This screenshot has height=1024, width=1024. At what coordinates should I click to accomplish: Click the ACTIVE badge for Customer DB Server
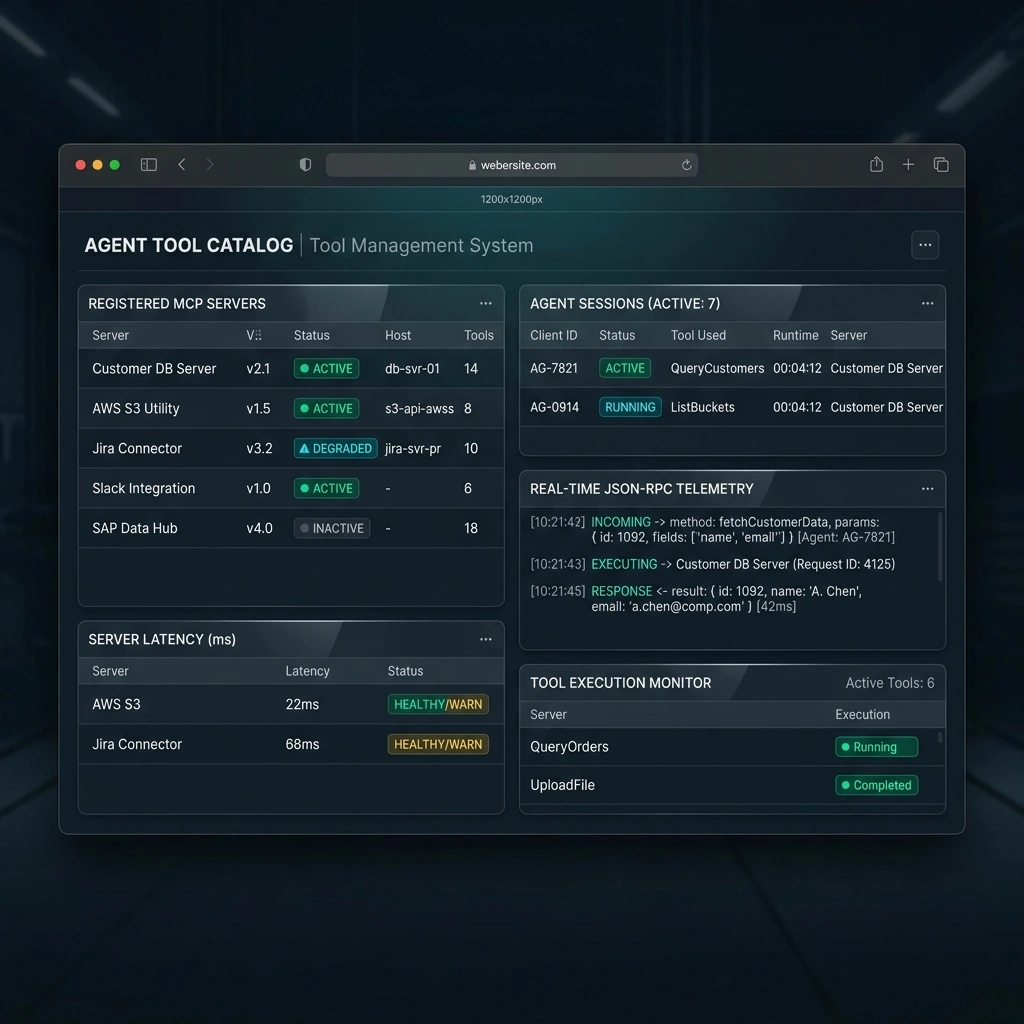[327, 368]
